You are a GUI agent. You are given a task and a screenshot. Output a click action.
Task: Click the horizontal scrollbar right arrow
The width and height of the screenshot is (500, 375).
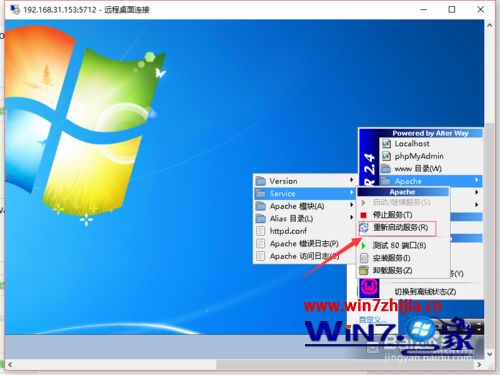(x=479, y=365)
